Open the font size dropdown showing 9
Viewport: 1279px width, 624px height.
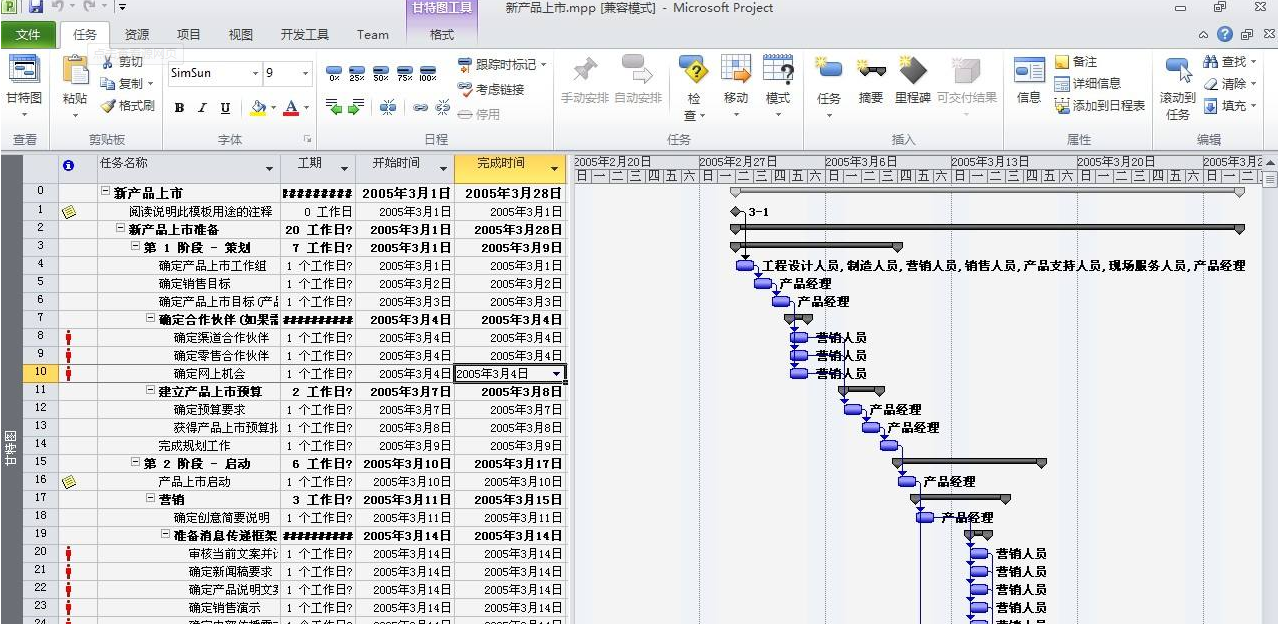click(x=304, y=74)
